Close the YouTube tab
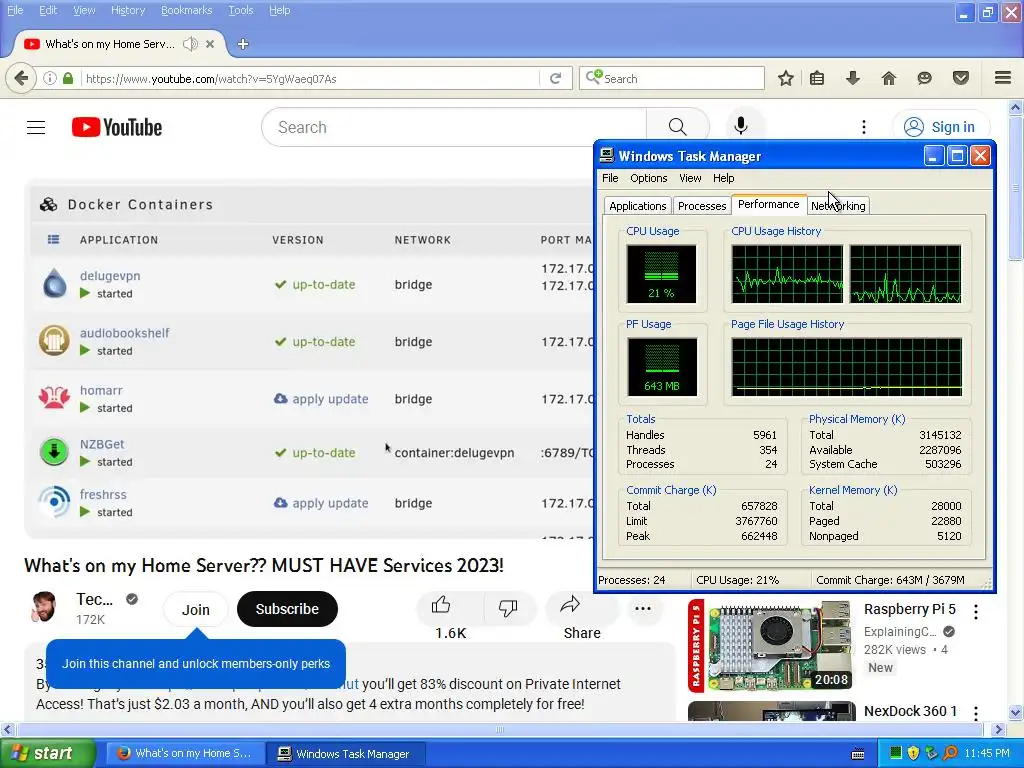The width and height of the screenshot is (1024, 768). click(x=210, y=44)
